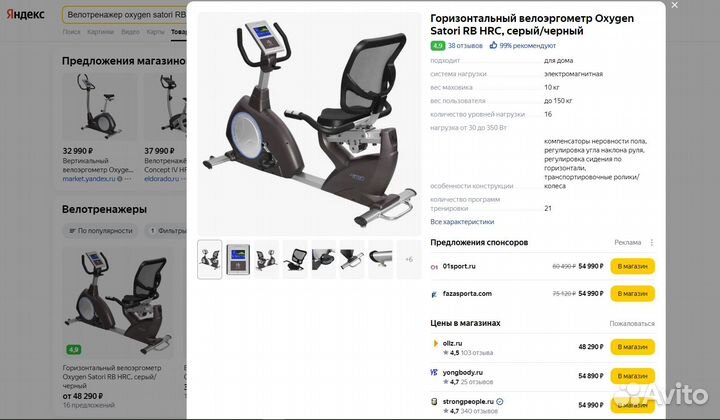
Task: Open yongbody.ru offer with В магазин button
Action: 632,376
